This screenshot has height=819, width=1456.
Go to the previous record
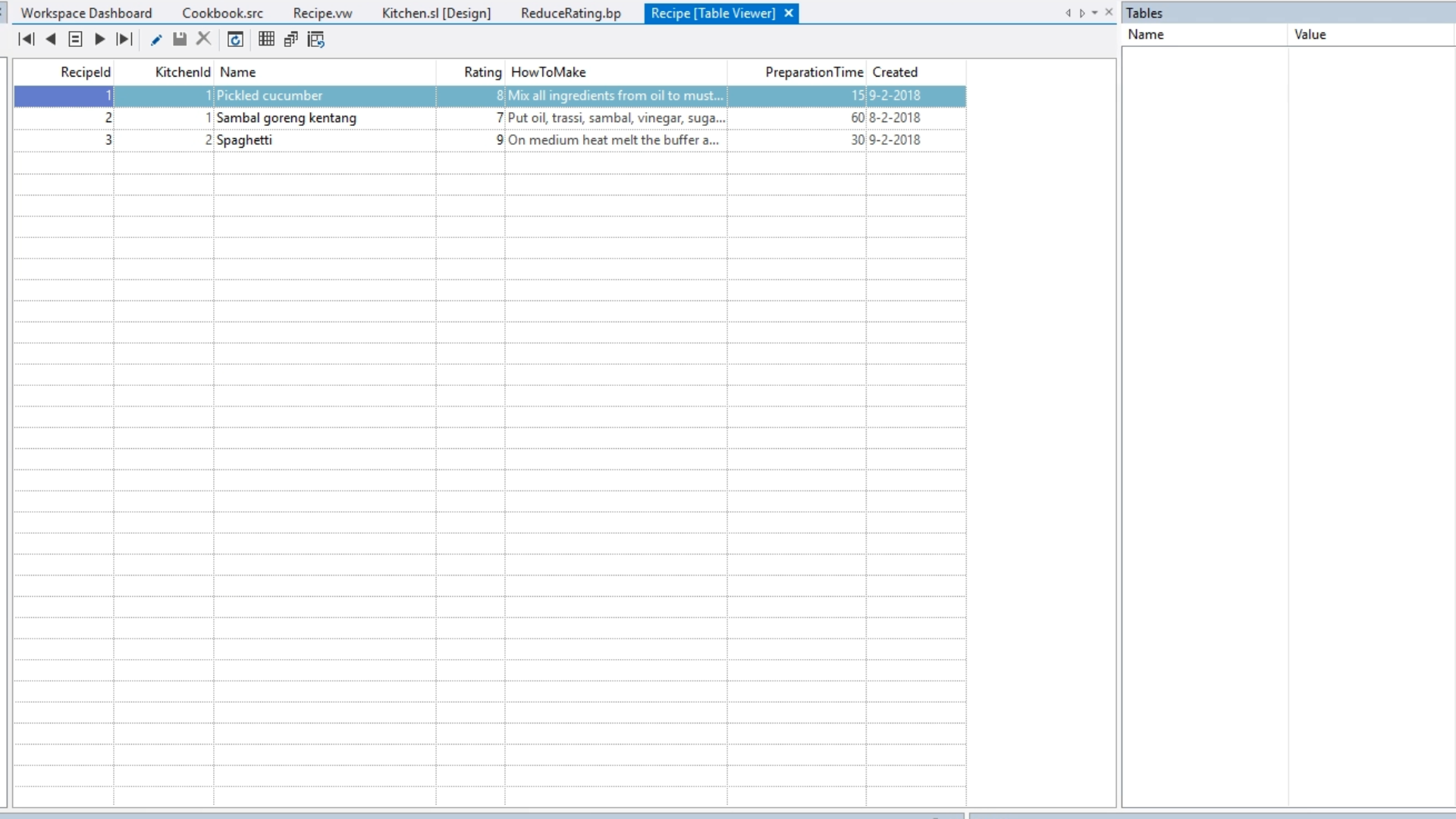(51, 39)
